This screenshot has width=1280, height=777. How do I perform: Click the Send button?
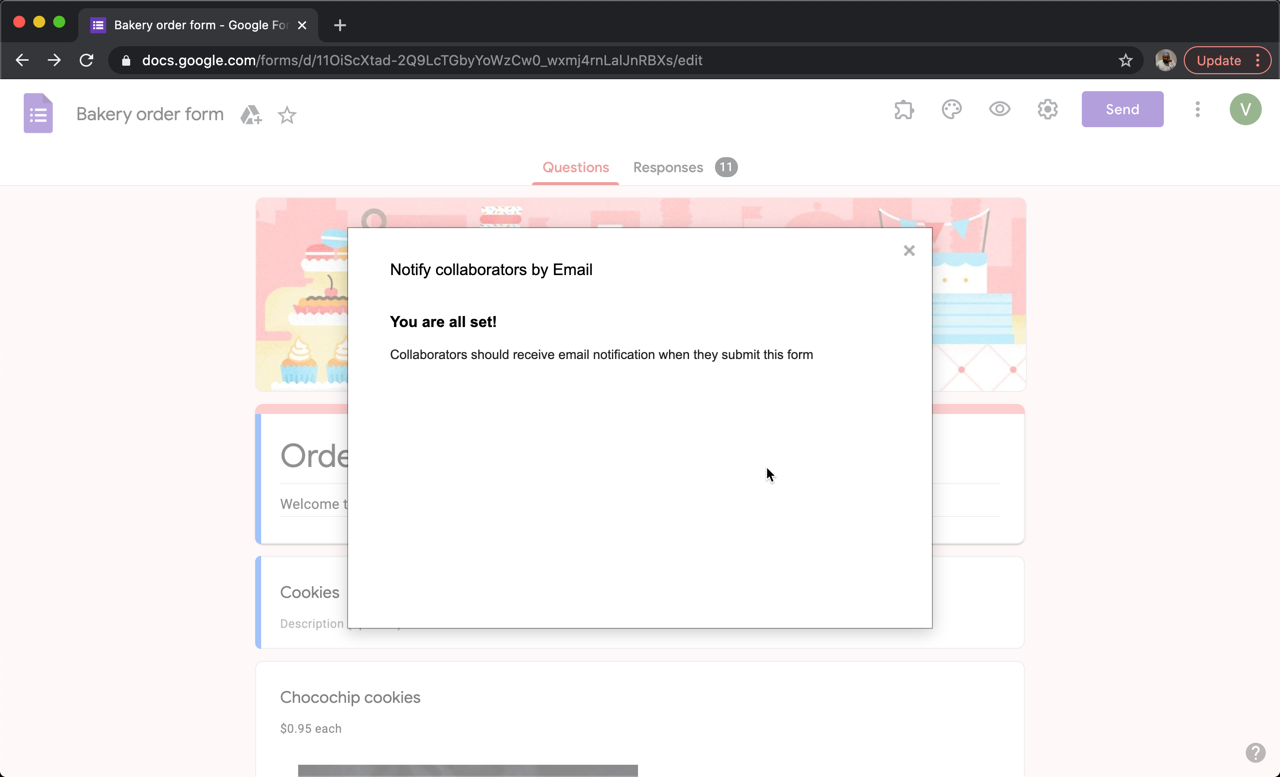coord(1122,109)
